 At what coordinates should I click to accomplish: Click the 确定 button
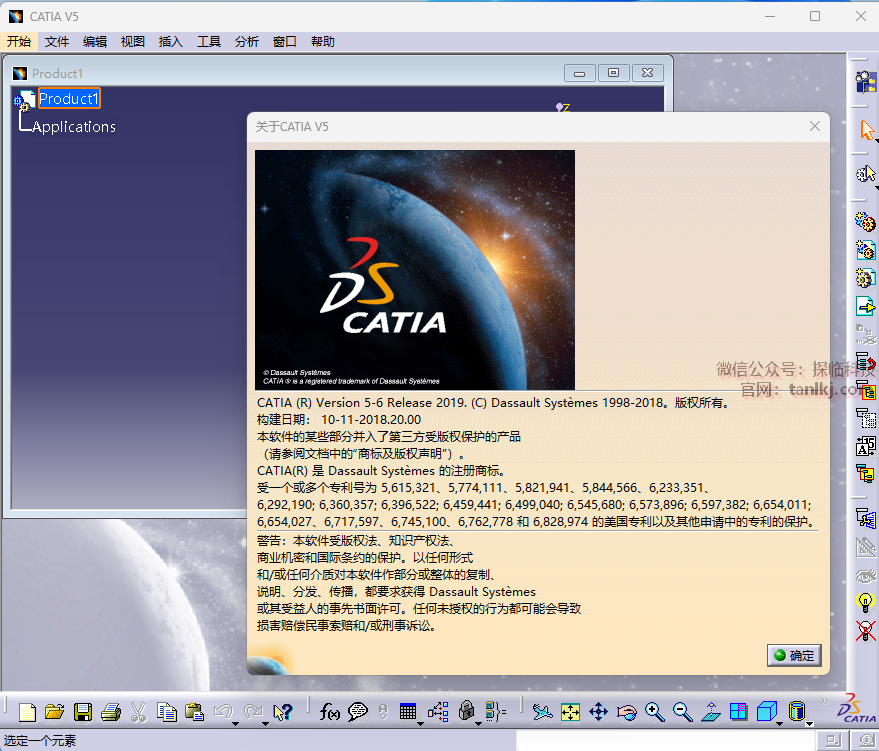pos(794,656)
